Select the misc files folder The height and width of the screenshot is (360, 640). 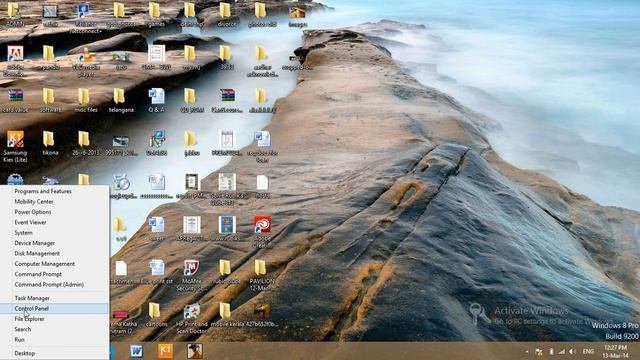[85, 100]
